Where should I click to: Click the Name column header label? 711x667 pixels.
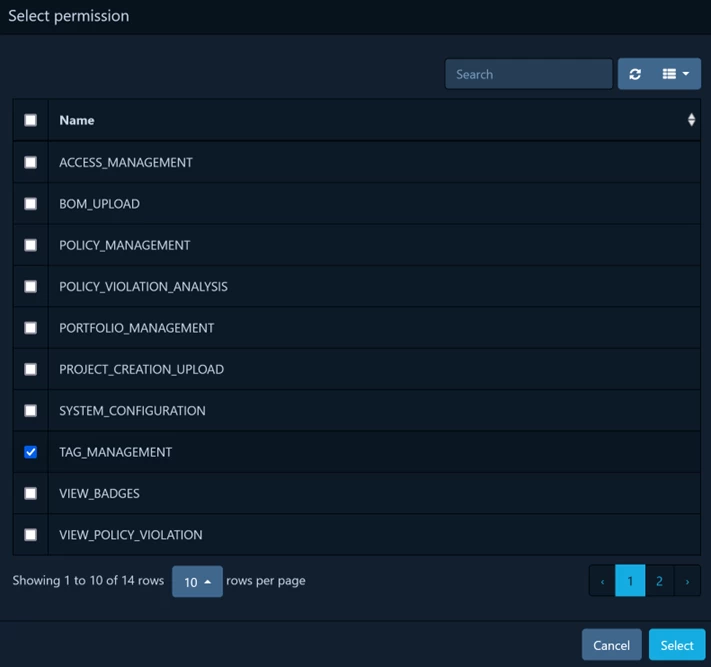[77, 120]
